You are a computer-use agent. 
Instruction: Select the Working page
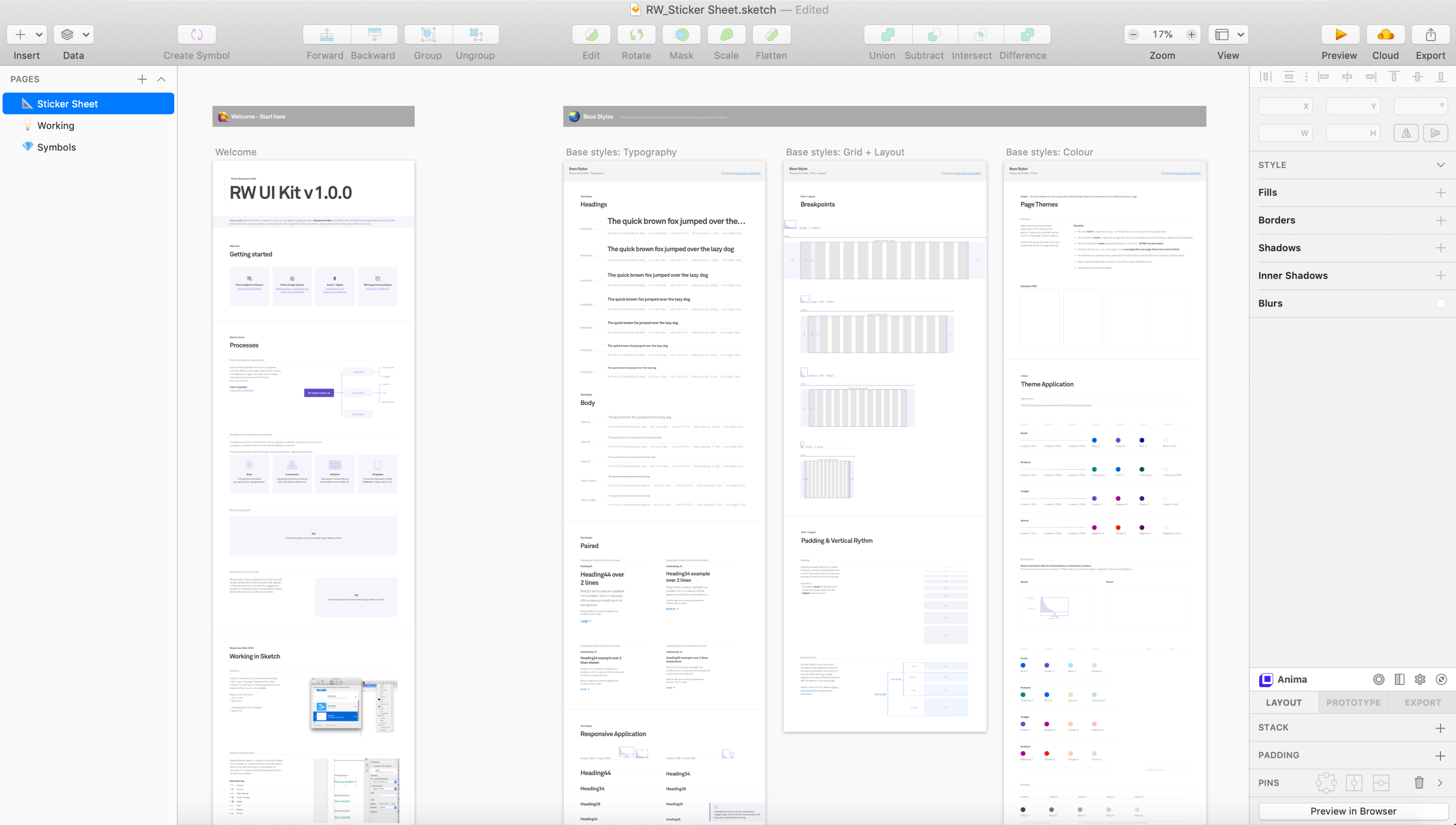tap(89, 125)
